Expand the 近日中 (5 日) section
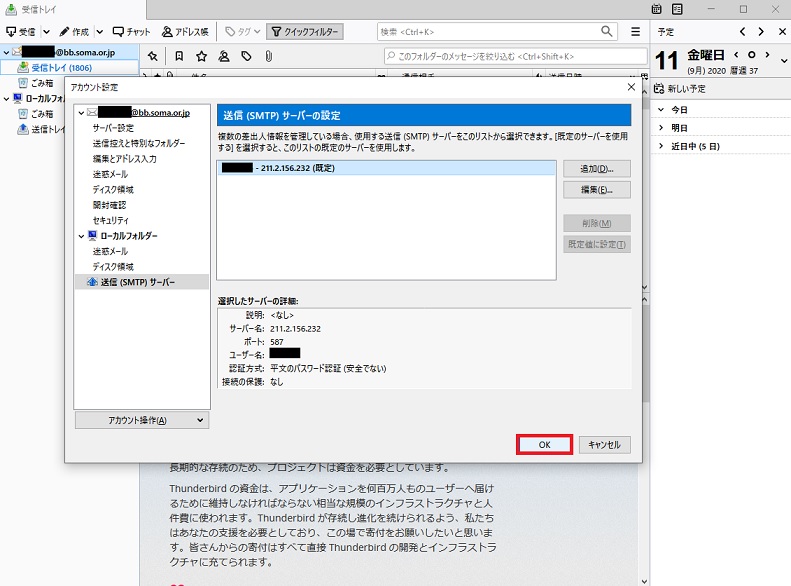The height and width of the screenshot is (586, 791). [x=661, y=146]
